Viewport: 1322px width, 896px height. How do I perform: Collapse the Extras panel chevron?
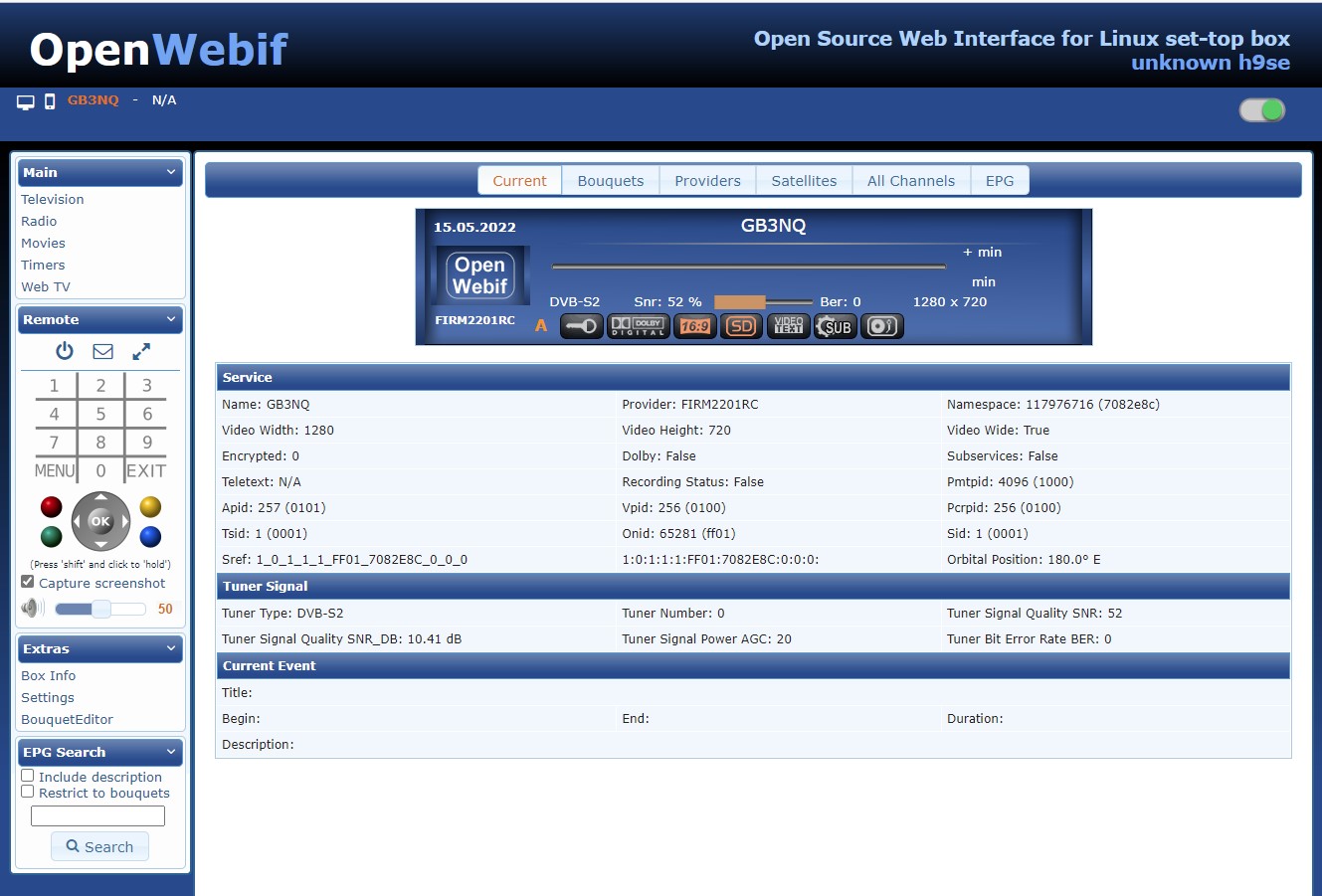pyautogui.click(x=171, y=648)
